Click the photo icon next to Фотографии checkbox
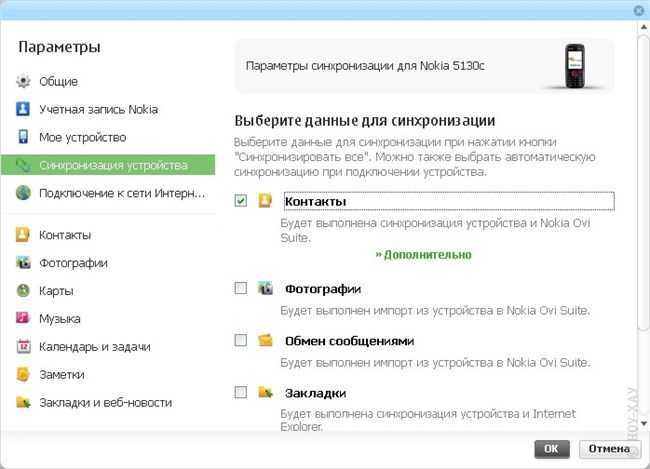This screenshot has height=469, width=650. coord(265,288)
